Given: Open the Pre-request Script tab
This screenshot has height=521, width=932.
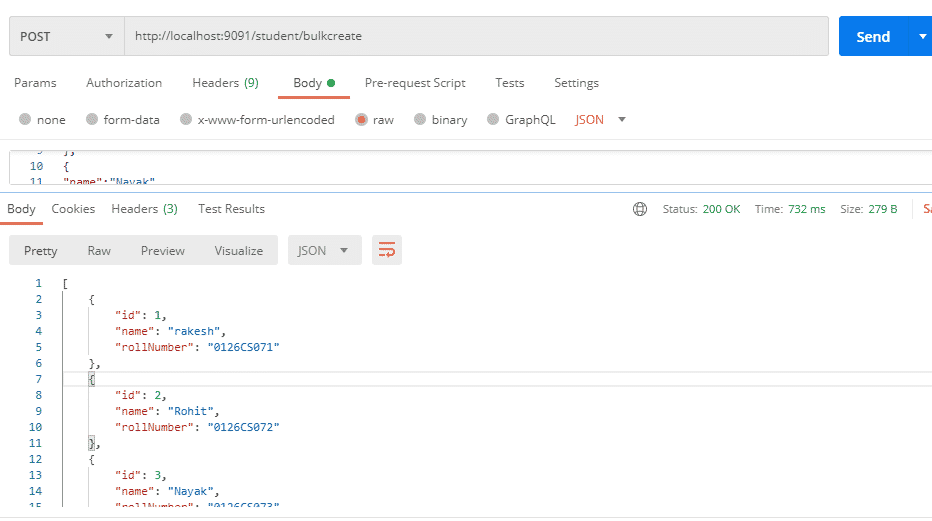Looking at the screenshot, I should click(415, 83).
